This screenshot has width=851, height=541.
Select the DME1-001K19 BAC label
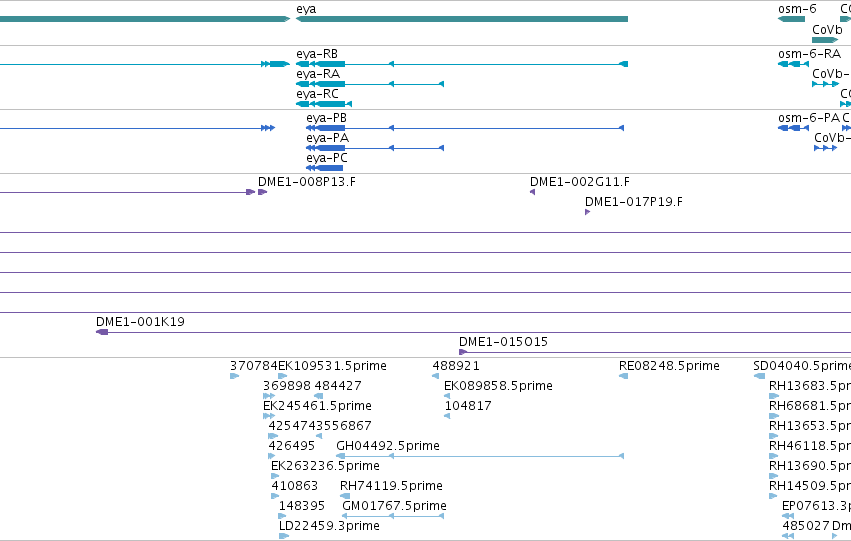[x=140, y=322]
